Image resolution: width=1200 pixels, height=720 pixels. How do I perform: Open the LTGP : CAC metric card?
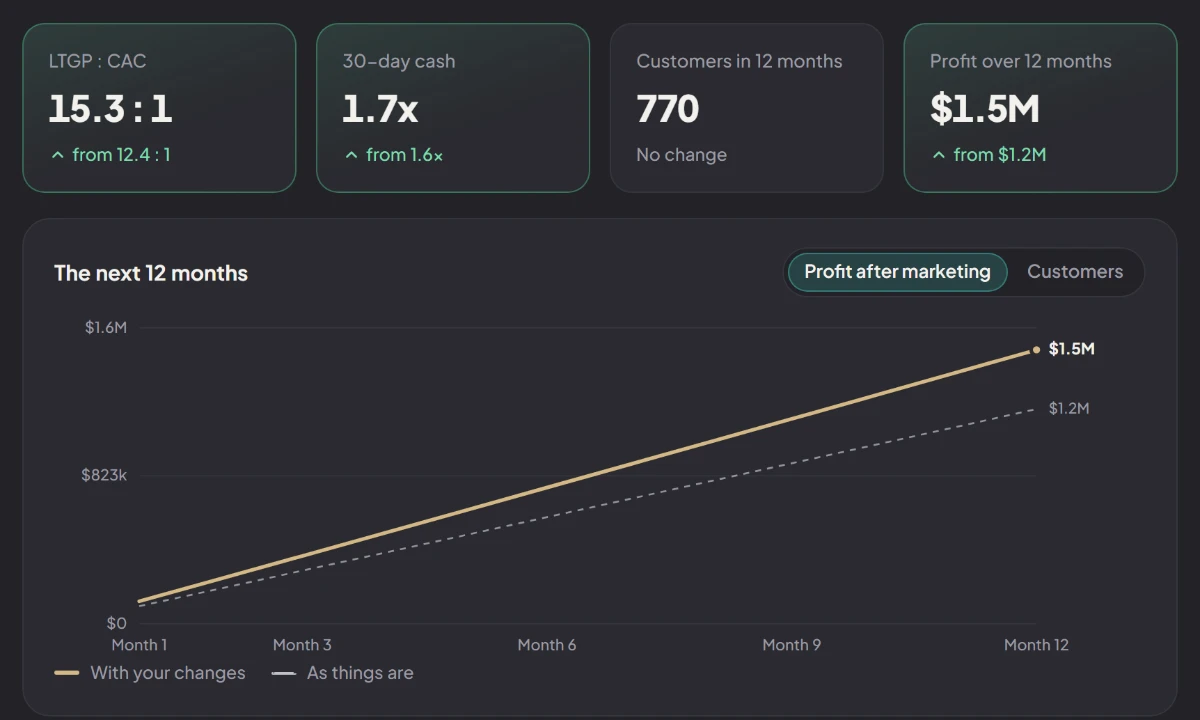(x=159, y=108)
